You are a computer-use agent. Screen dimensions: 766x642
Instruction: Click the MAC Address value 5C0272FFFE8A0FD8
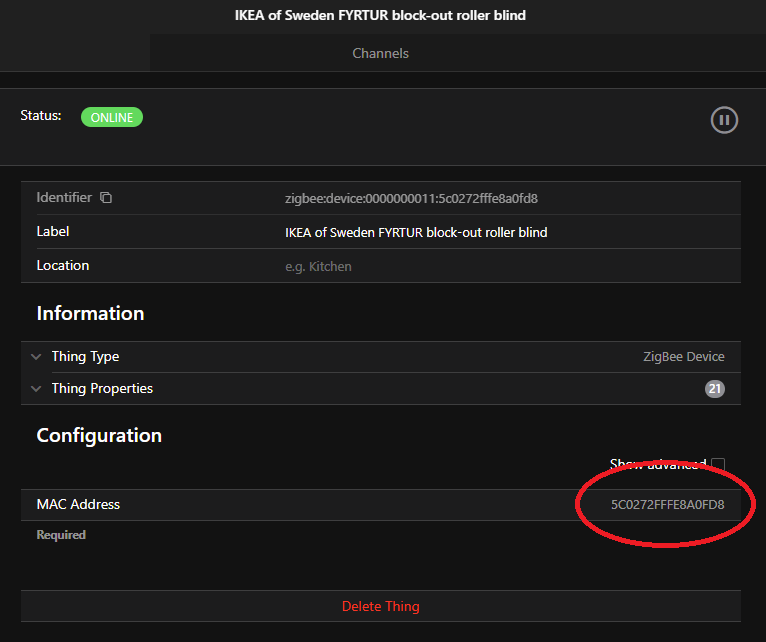[x=667, y=505]
